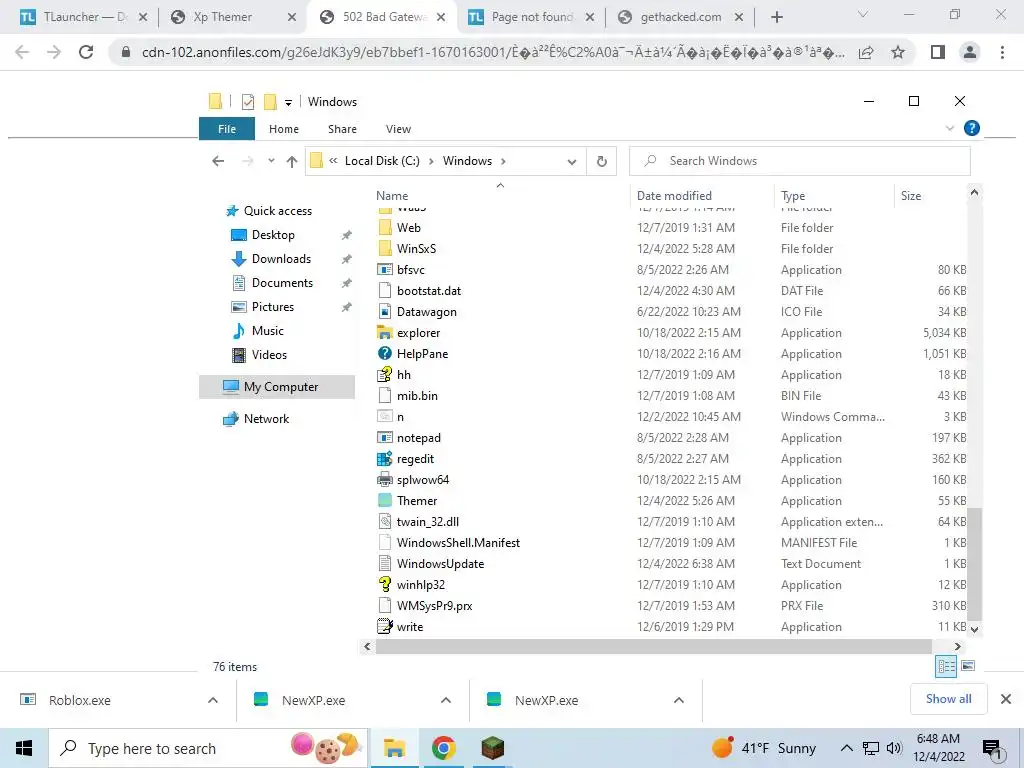Open File Explorer taskbar icon
The image size is (1024, 768).
(x=394, y=748)
